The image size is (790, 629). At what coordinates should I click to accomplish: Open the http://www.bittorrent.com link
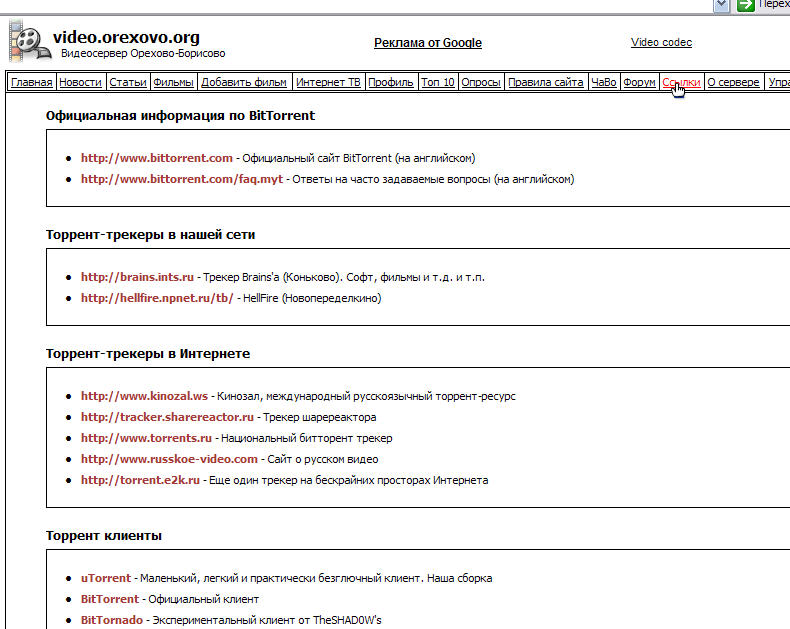tap(157, 158)
